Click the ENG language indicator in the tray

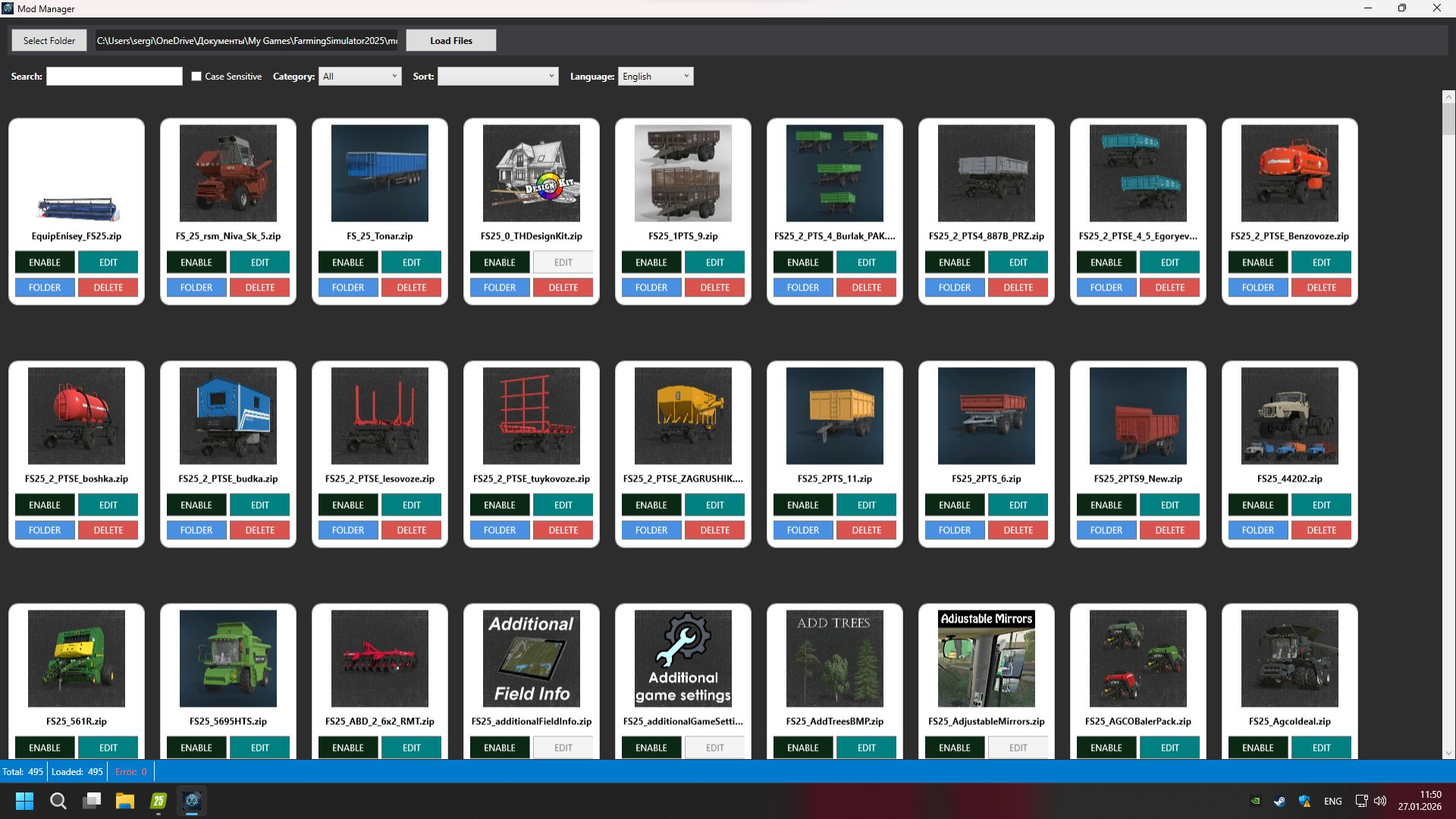(1332, 801)
